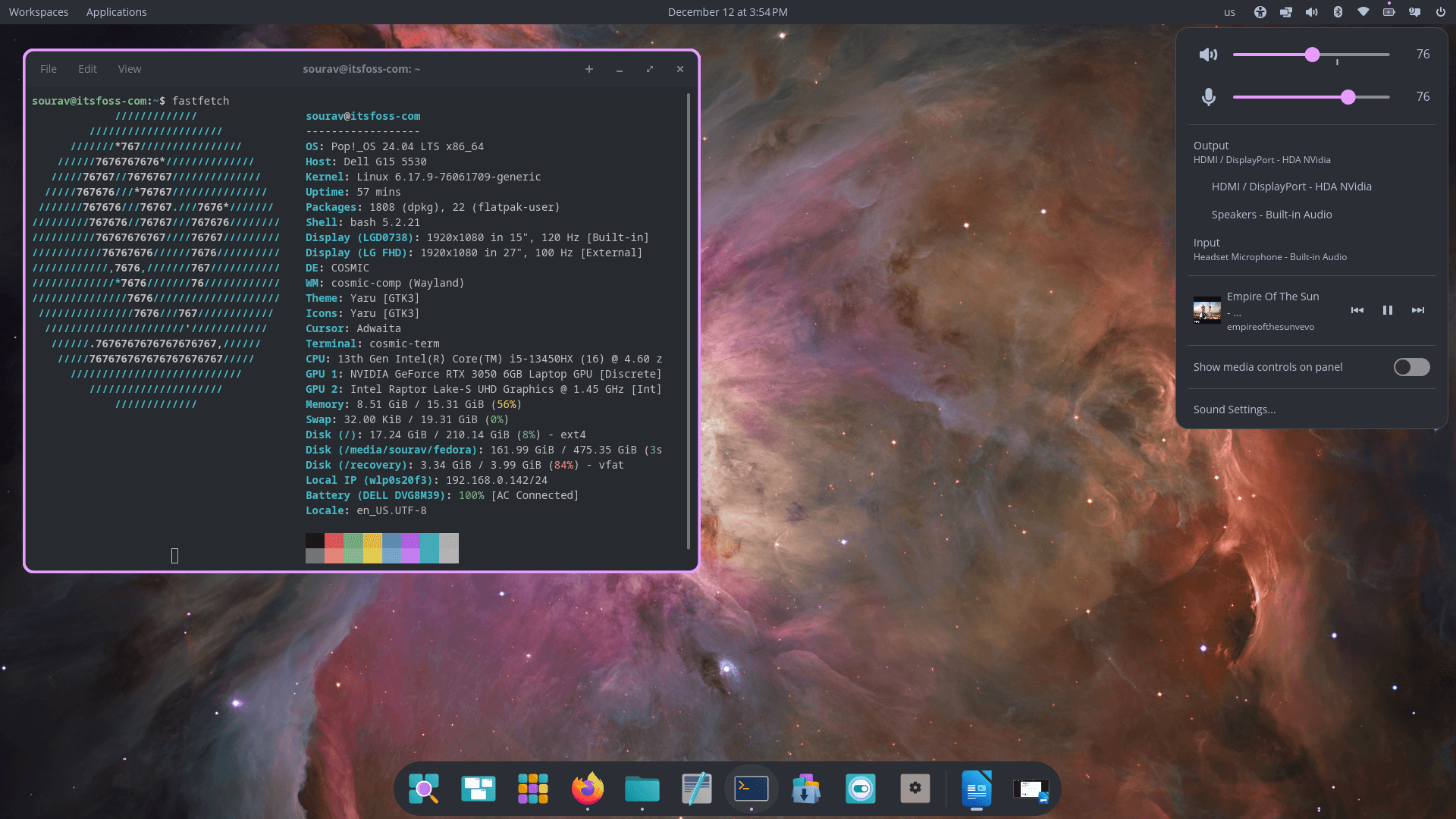Viewport: 1456px width, 819px height.
Task: Open Sound Settings from the audio applet
Action: [x=1235, y=409]
